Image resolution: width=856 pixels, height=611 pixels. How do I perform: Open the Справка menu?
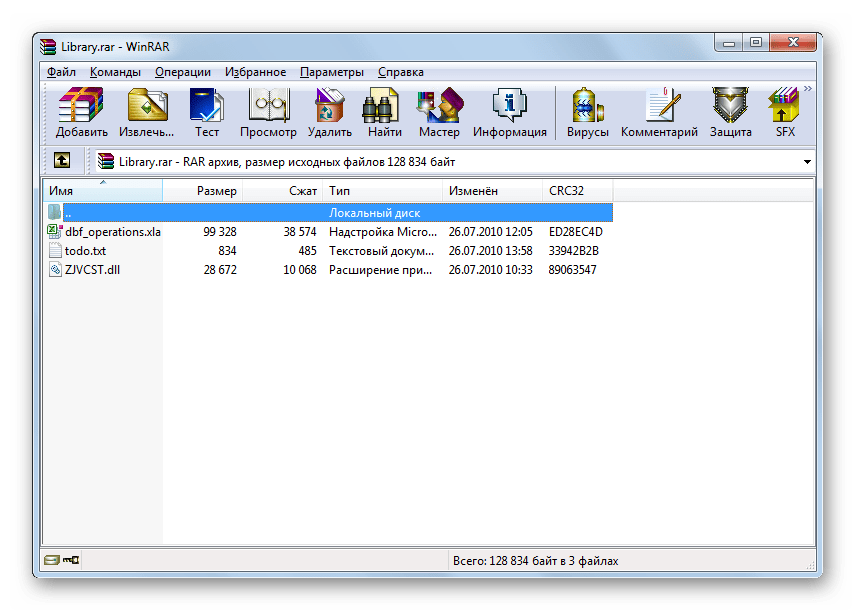point(401,72)
